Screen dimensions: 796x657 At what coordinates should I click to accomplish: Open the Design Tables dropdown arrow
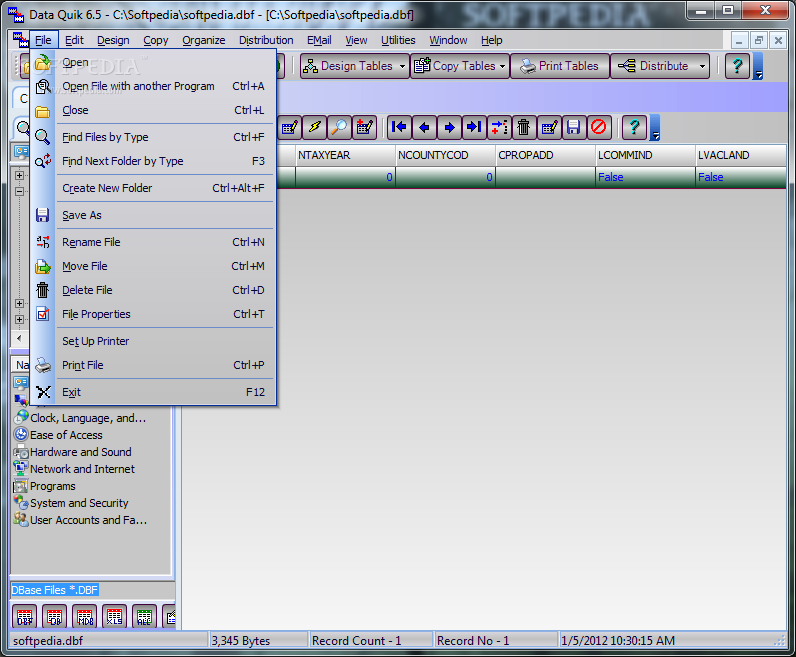click(x=402, y=66)
